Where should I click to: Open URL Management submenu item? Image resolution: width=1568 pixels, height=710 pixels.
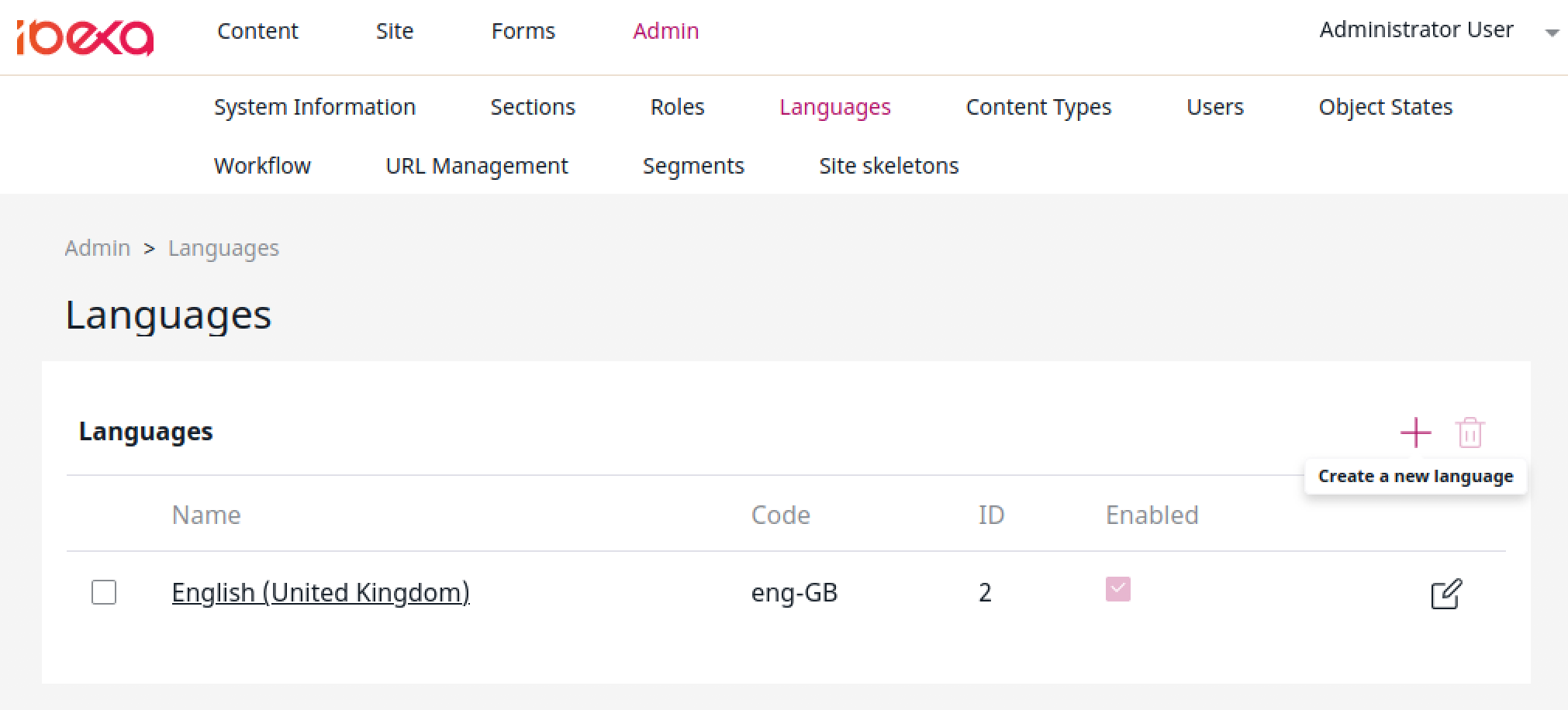477,166
